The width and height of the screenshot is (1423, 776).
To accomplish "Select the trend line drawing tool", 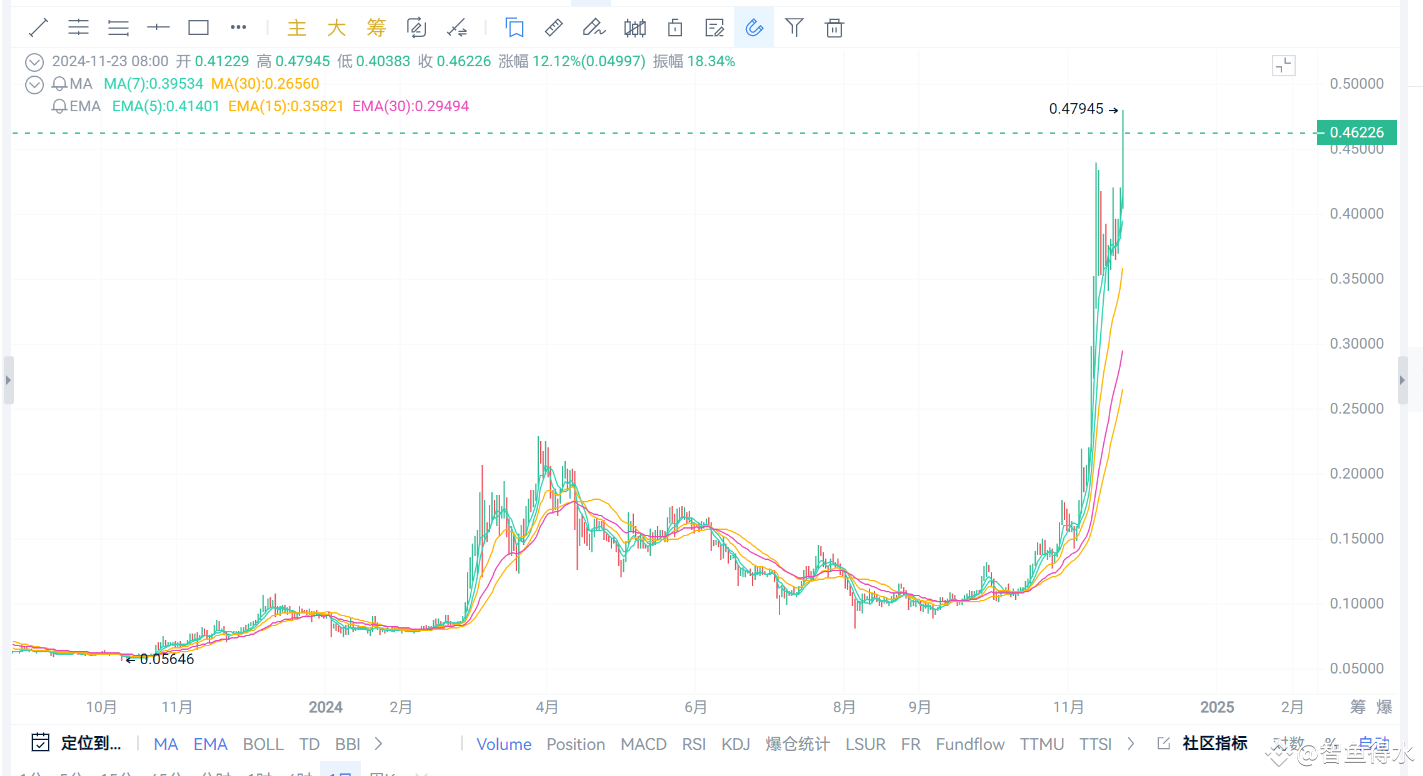I will 38,27.
